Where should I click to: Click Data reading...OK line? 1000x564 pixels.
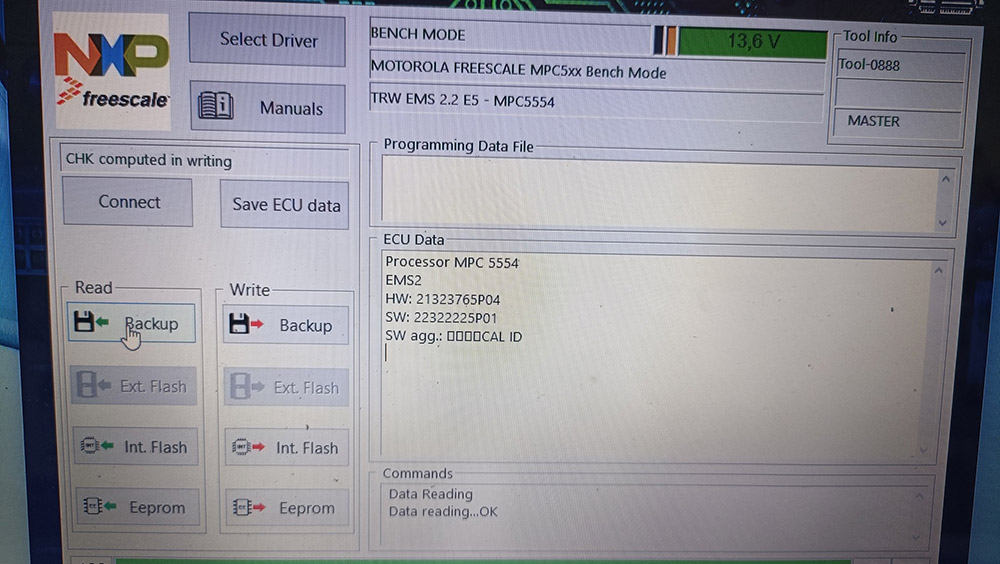[x=443, y=512]
